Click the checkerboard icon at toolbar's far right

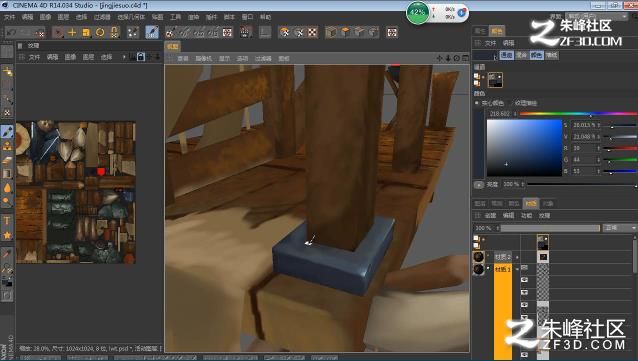pyautogui.click(x=392, y=32)
